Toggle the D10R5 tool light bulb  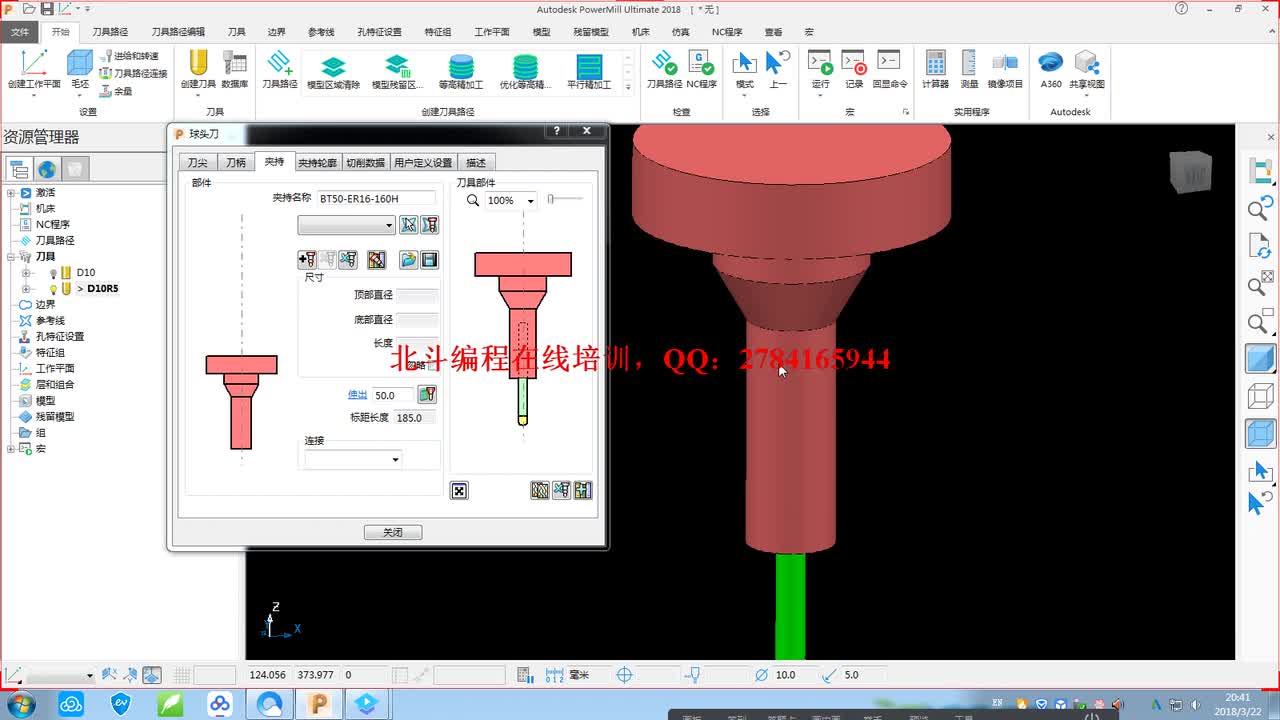tap(54, 288)
